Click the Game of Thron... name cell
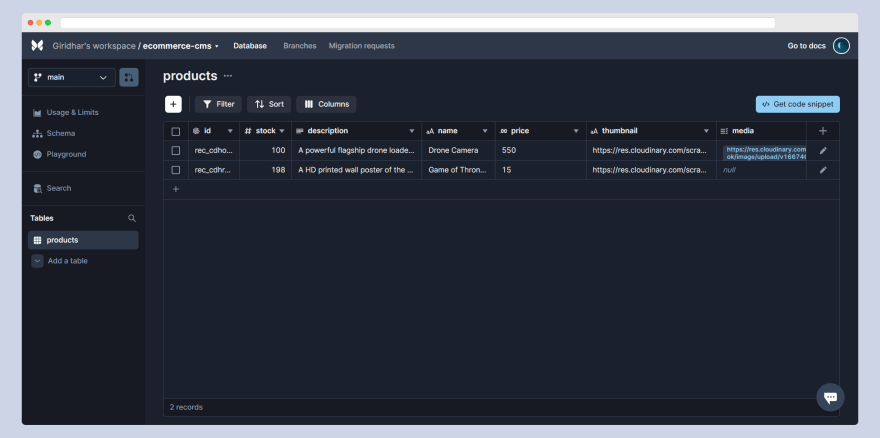 point(458,170)
